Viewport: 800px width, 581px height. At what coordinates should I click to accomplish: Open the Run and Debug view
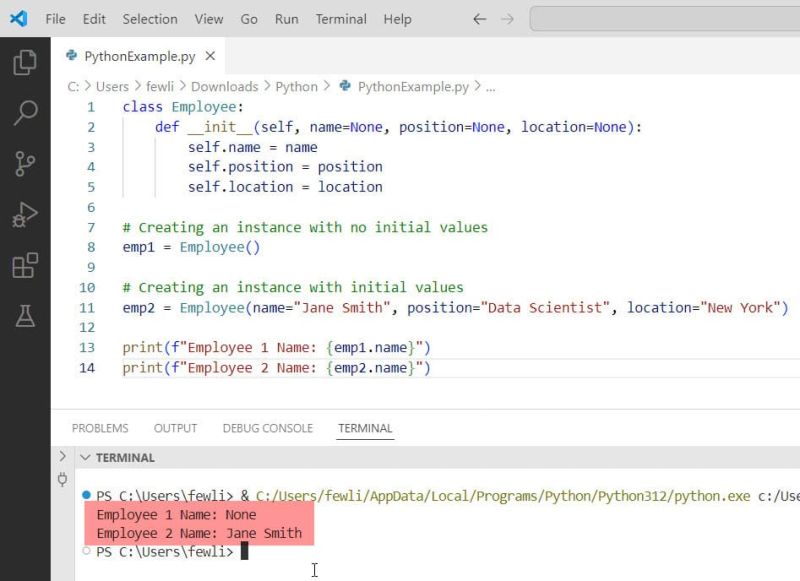(24, 213)
